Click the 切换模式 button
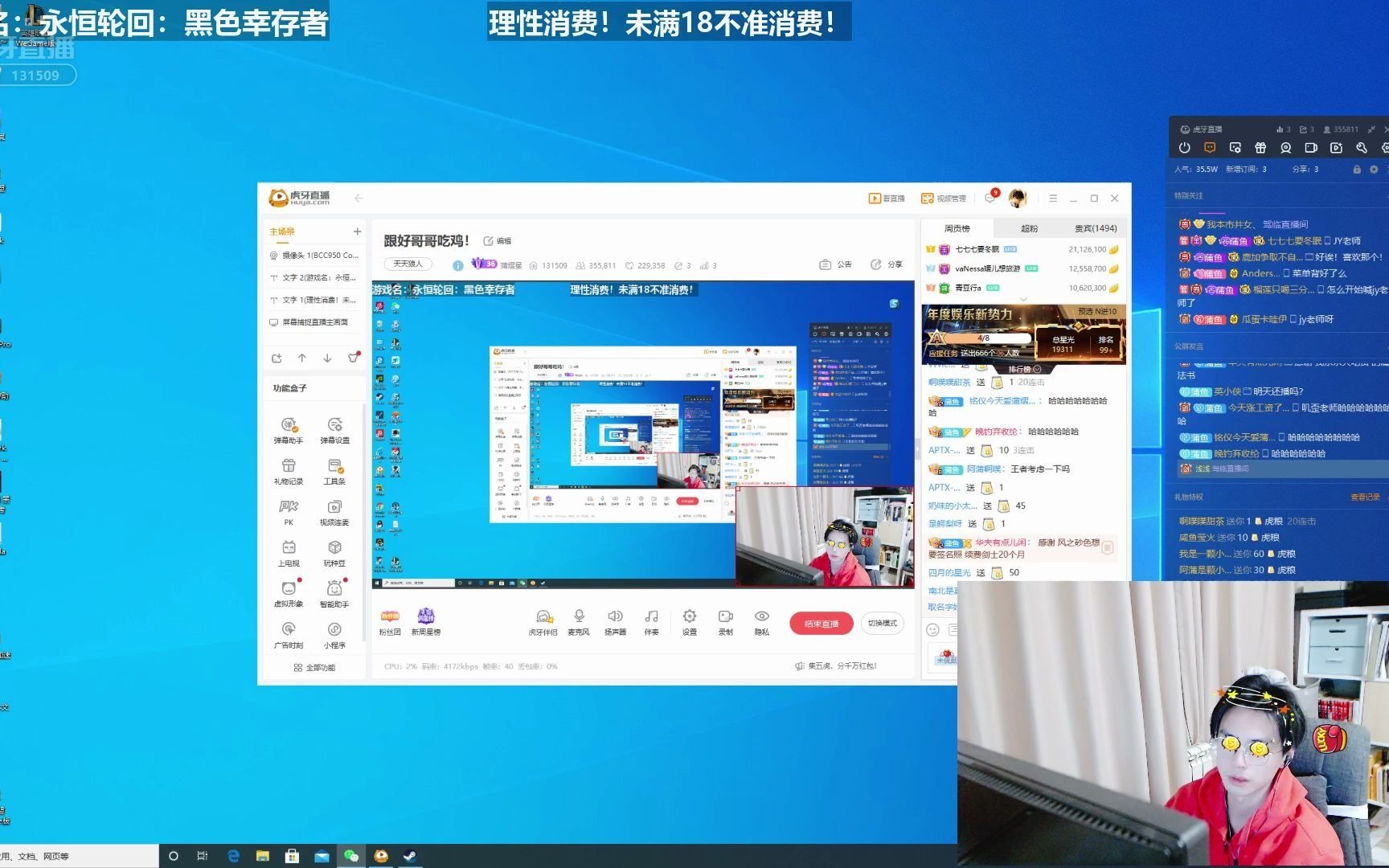Viewport: 1389px width, 868px height. pyautogui.click(x=882, y=624)
